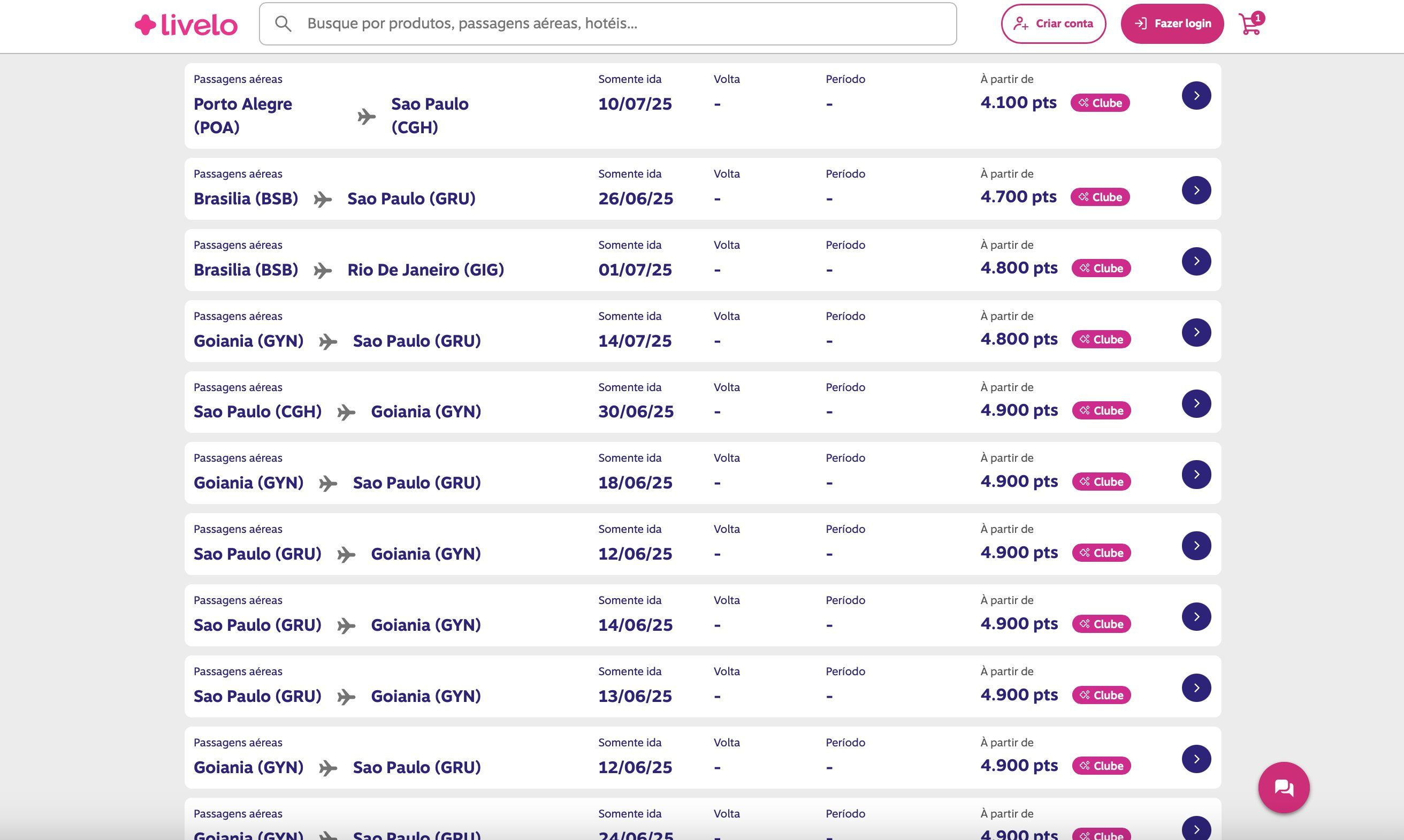Open the chat support bubble

coord(1284,788)
